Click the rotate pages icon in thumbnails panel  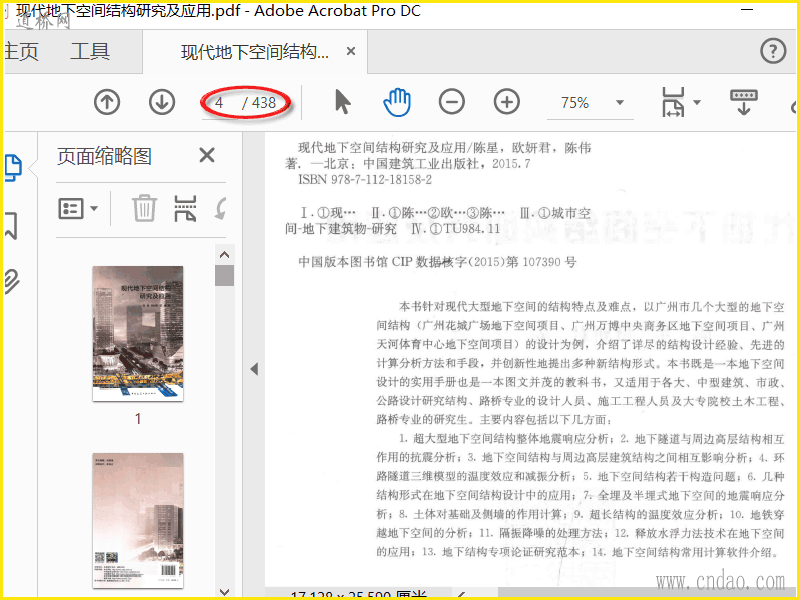pos(220,208)
